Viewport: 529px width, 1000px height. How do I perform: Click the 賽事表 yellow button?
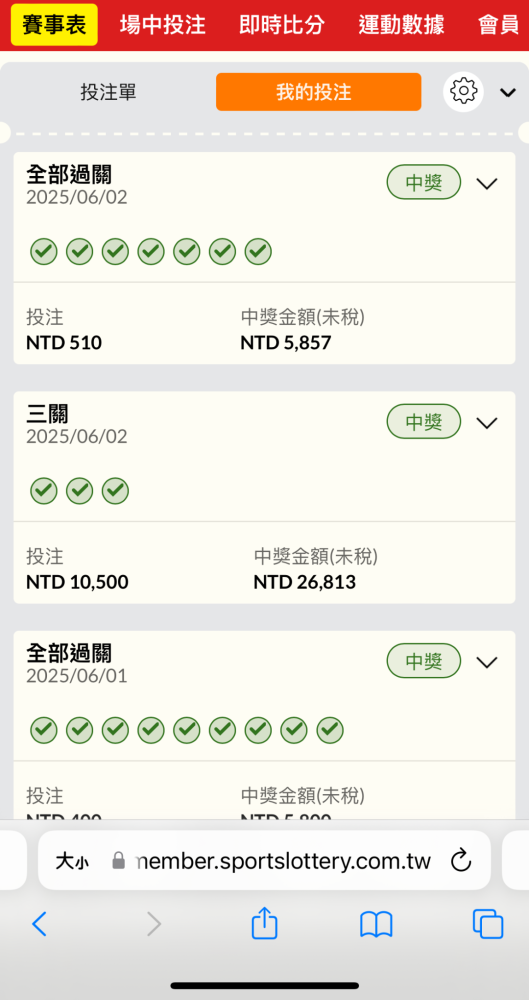(54, 25)
